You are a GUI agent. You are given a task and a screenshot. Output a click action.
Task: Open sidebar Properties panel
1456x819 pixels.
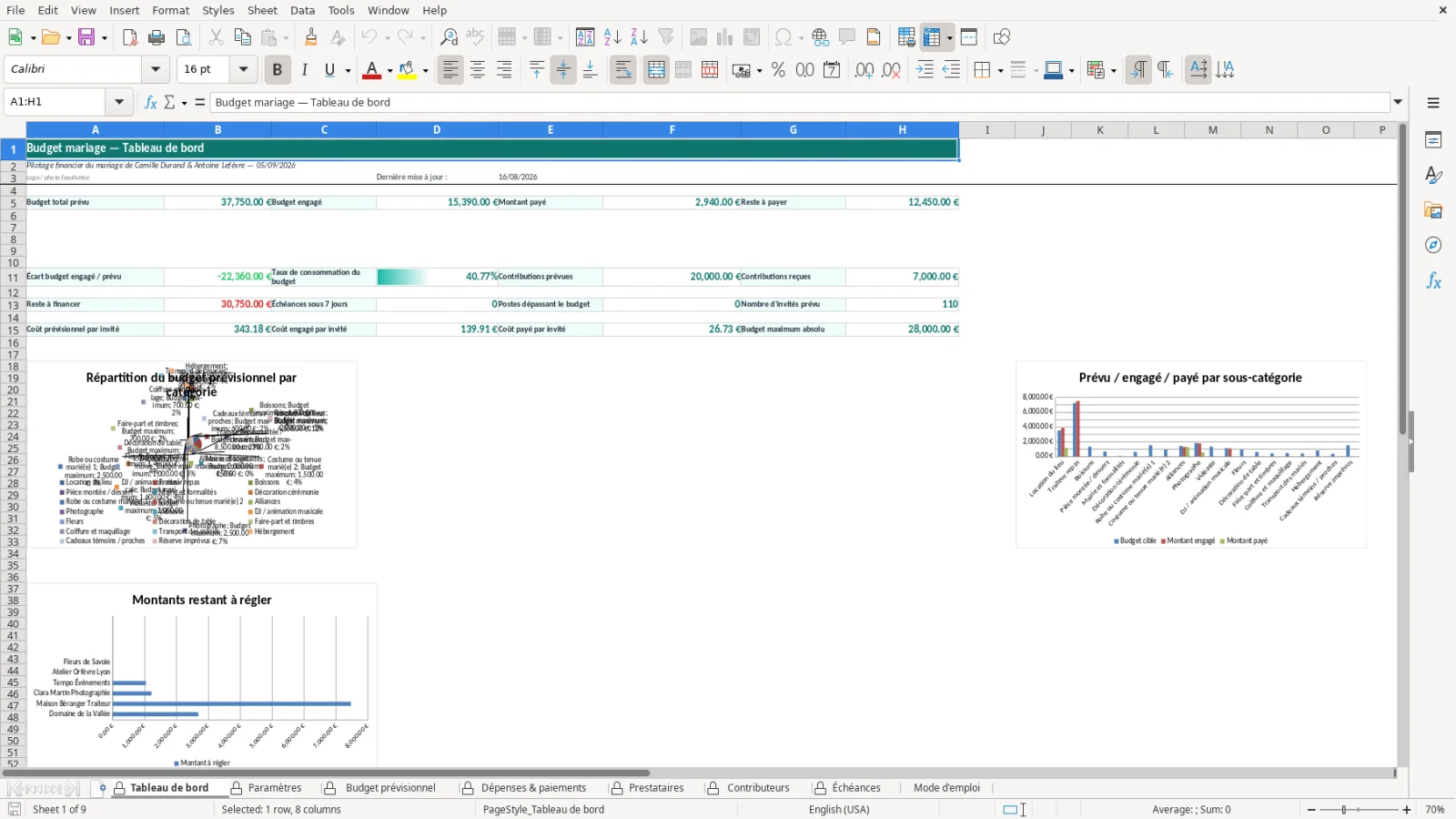pyautogui.click(x=1433, y=140)
